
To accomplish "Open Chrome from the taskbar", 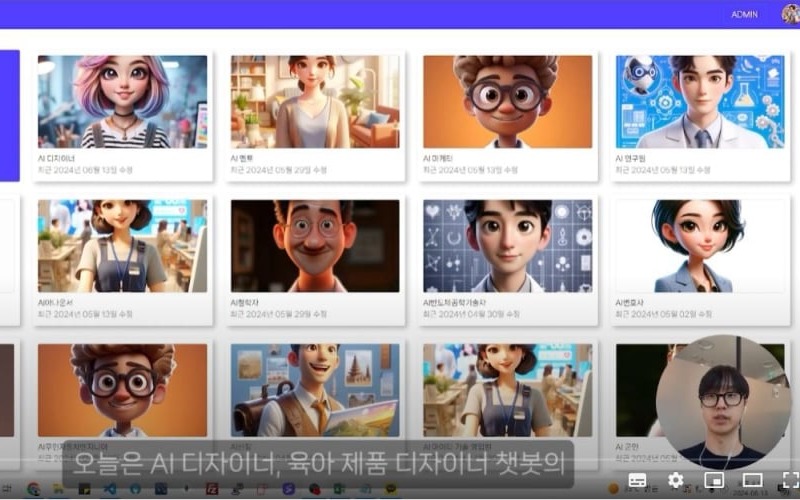I will [x=33, y=489].
